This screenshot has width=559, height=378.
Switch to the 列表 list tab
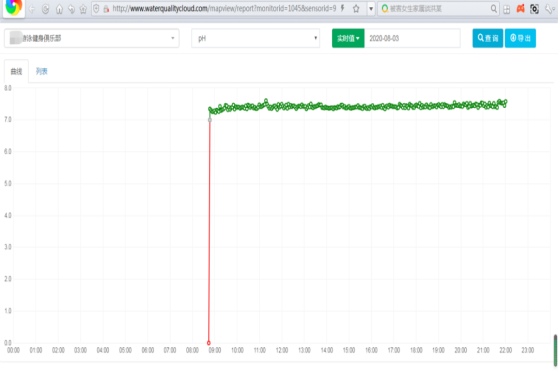coord(42,71)
